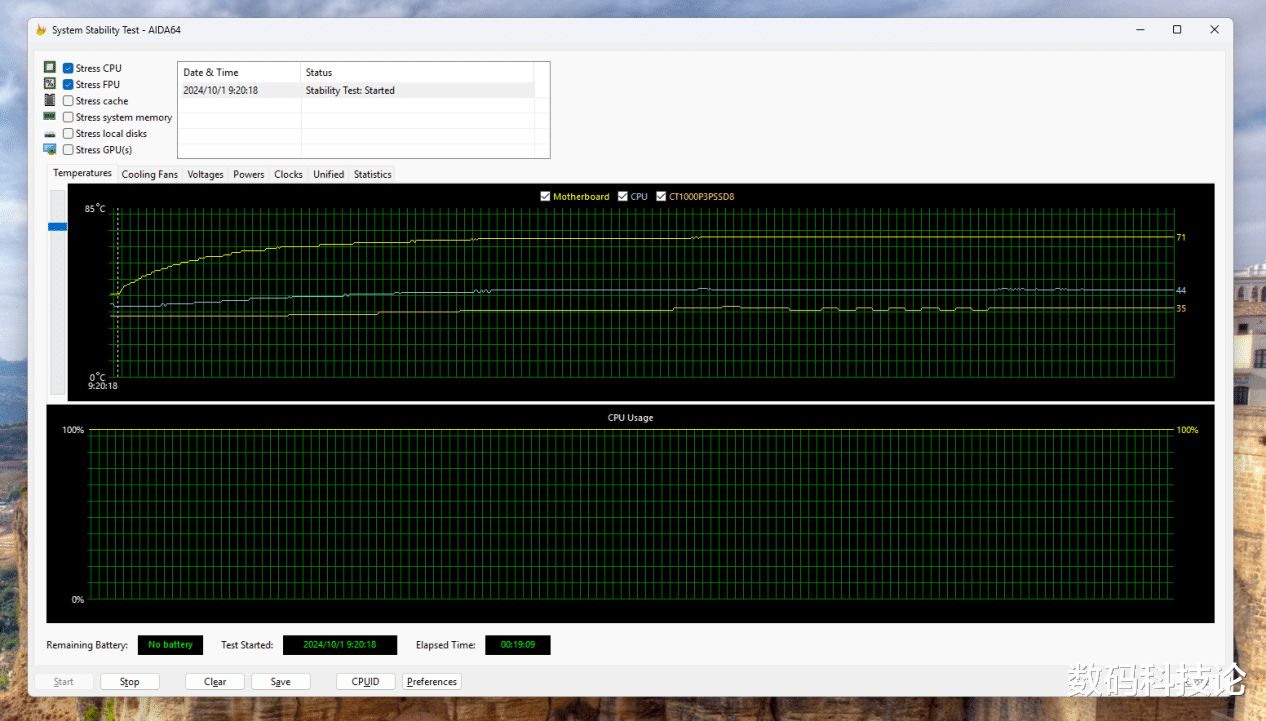1266x721 pixels.
Task: Save the stability test results
Action: point(281,682)
